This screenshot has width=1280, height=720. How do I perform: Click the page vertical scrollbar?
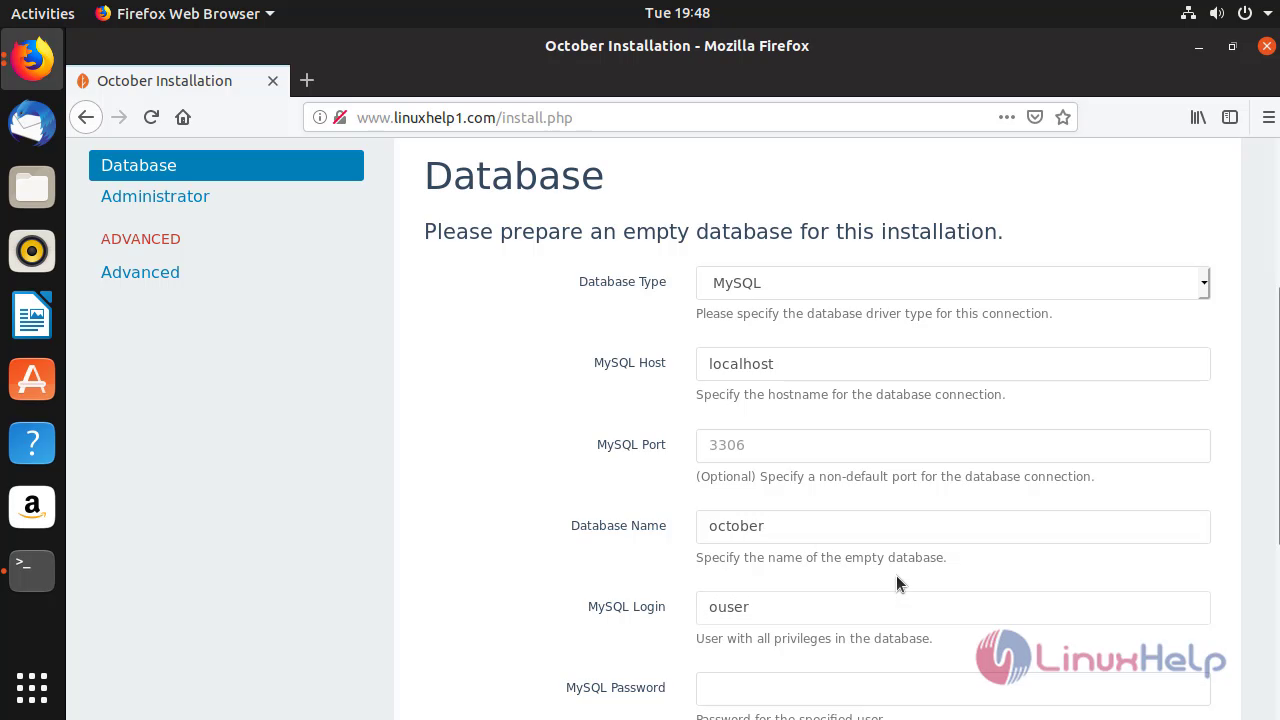1279,415
